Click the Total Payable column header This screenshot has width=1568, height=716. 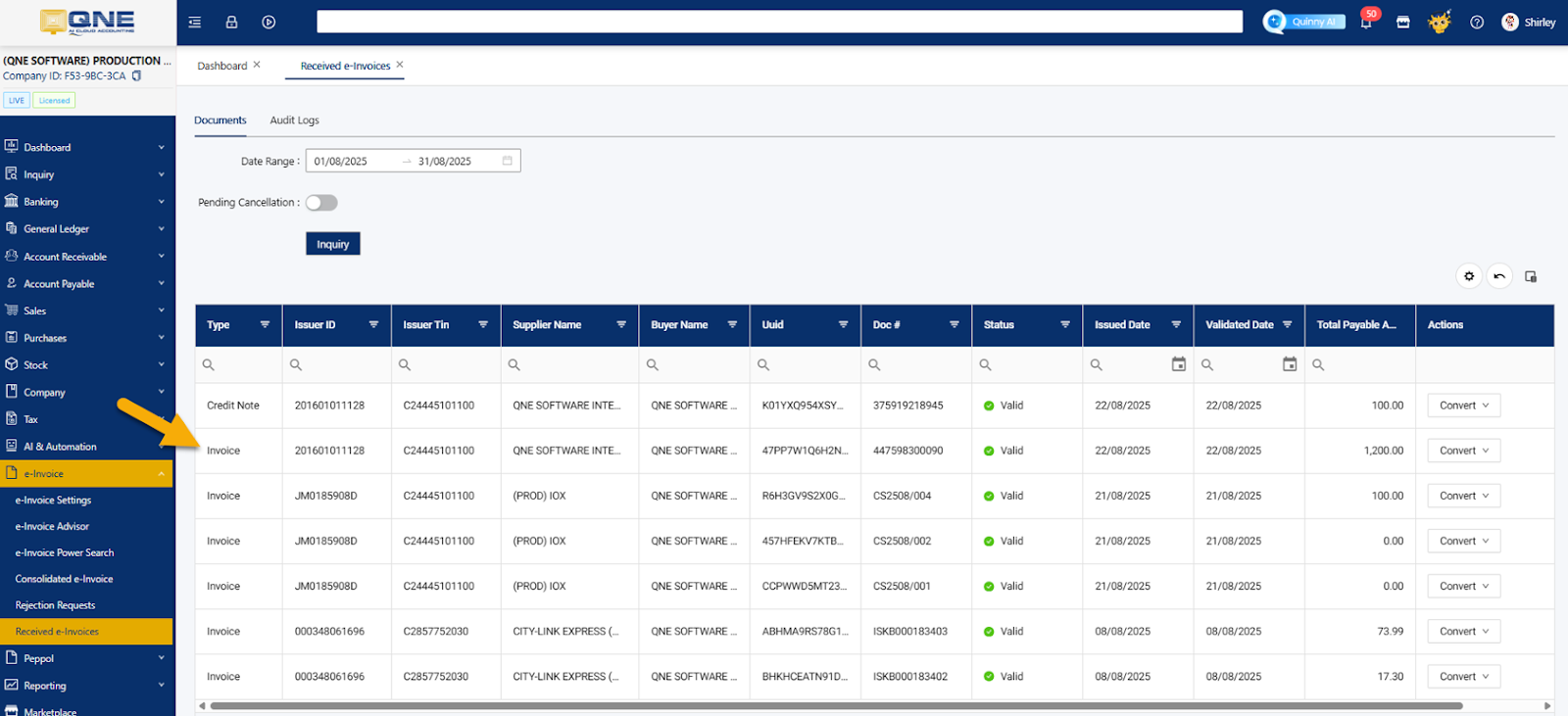click(x=1359, y=325)
